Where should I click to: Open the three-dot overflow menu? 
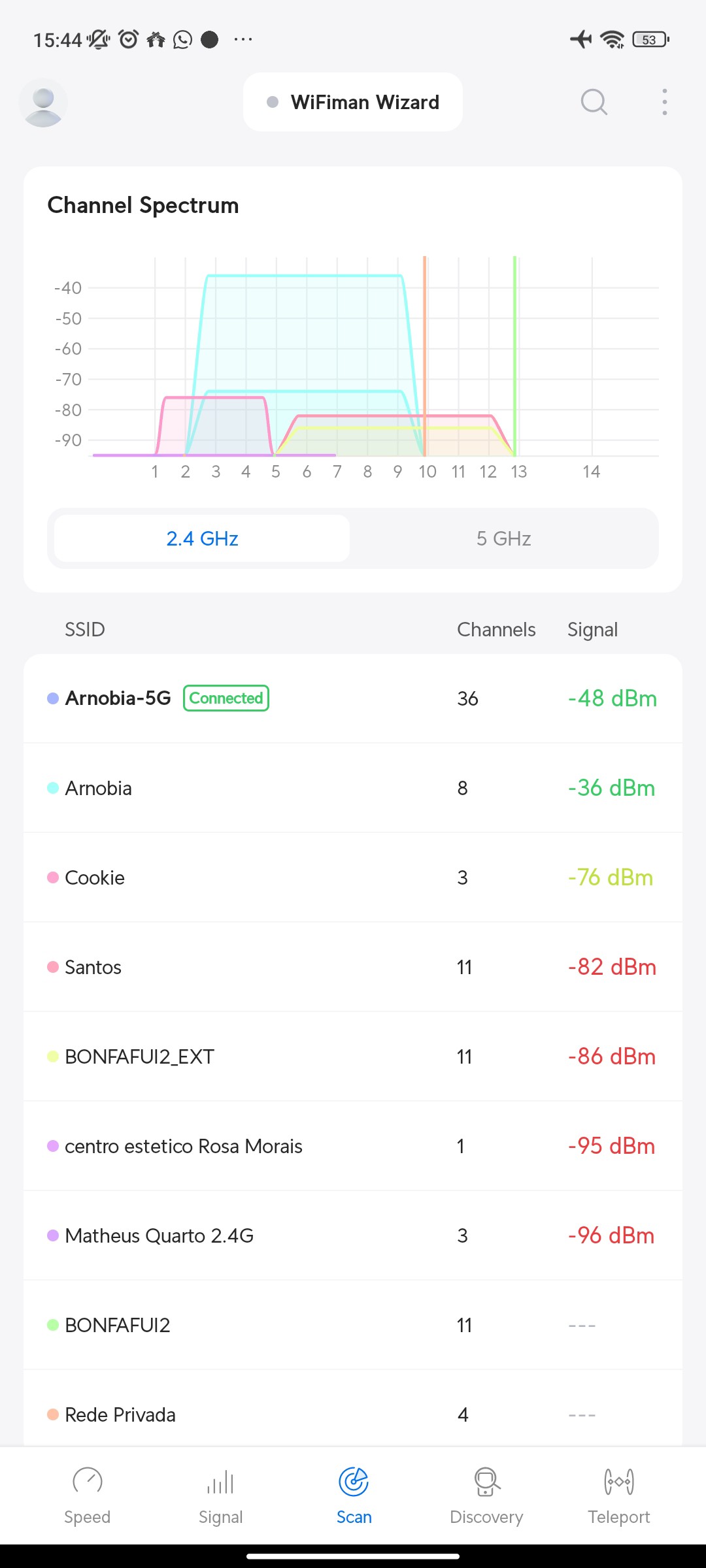pyautogui.click(x=664, y=102)
